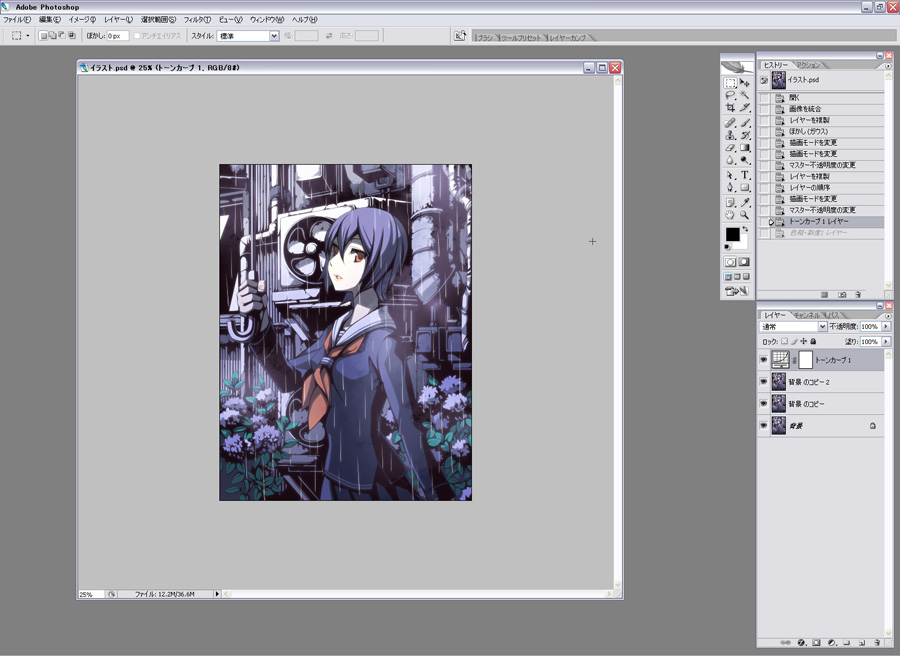
Task: Toggle lock transparent pixels in Layers panel
Action: 785,341
